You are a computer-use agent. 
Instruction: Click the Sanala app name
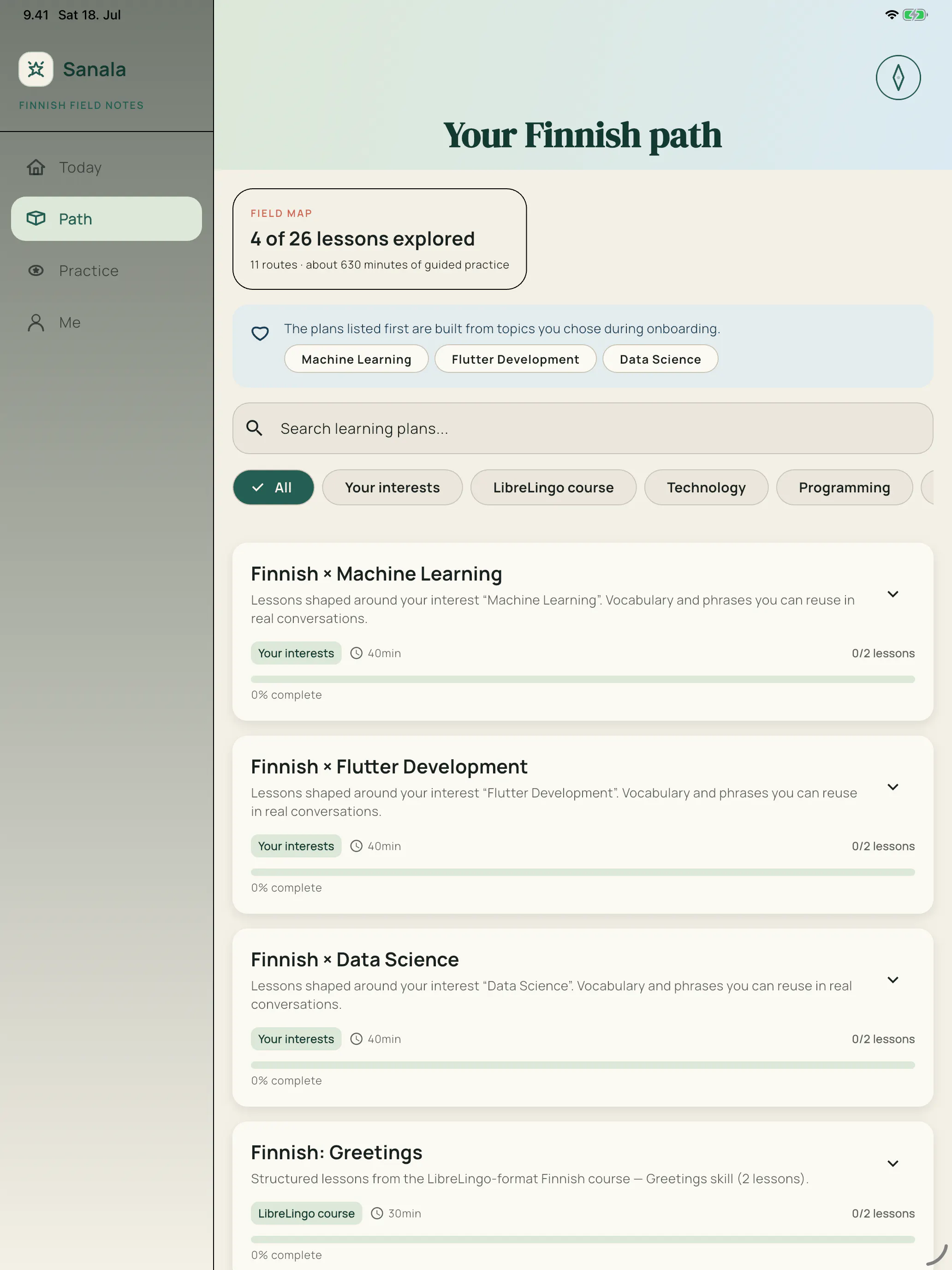(94, 70)
